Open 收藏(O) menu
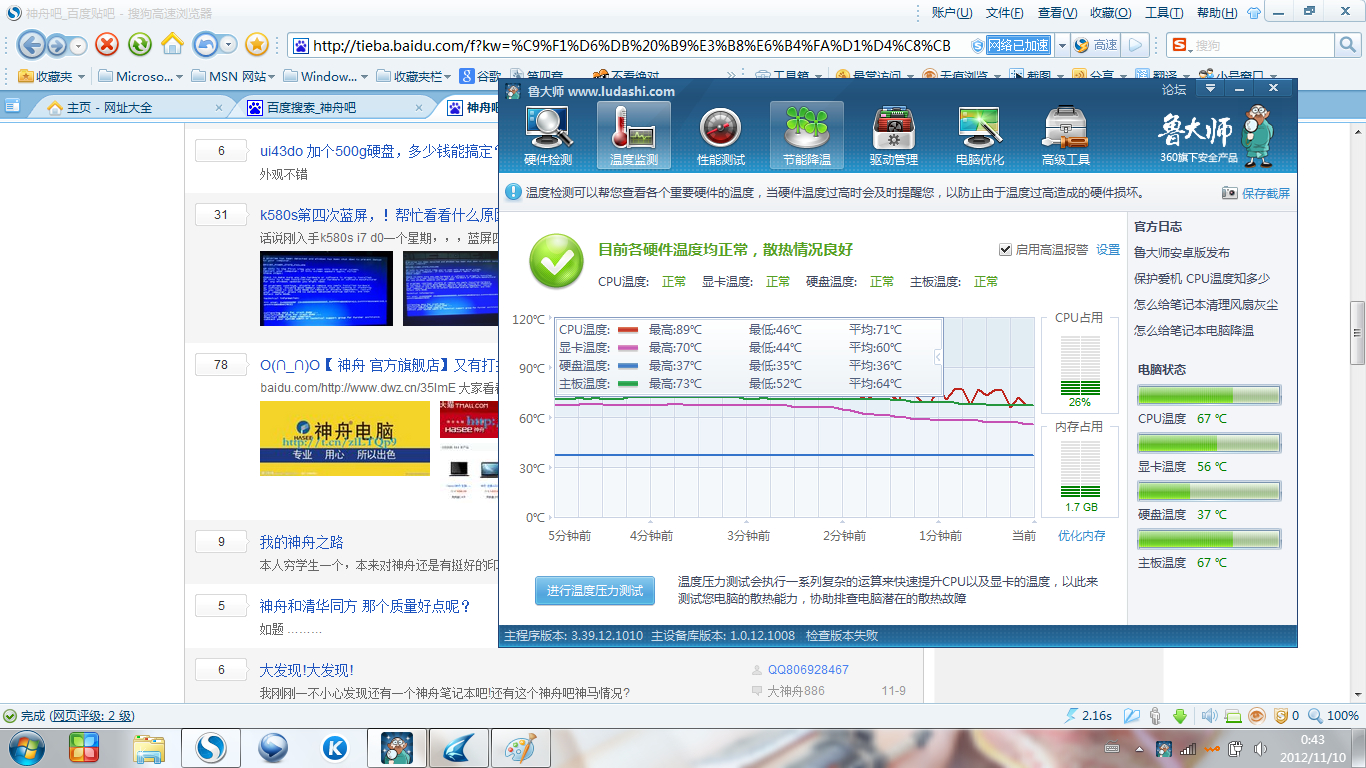The height and width of the screenshot is (768, 1366). pyautogui.click(x=1110, y=13)
